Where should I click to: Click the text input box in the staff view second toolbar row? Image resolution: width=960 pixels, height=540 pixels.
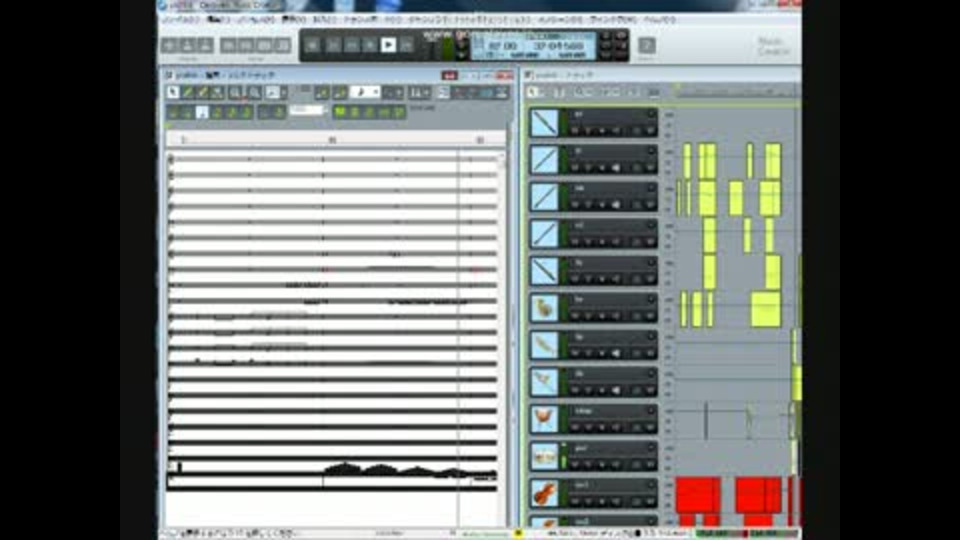coord(306,111)
